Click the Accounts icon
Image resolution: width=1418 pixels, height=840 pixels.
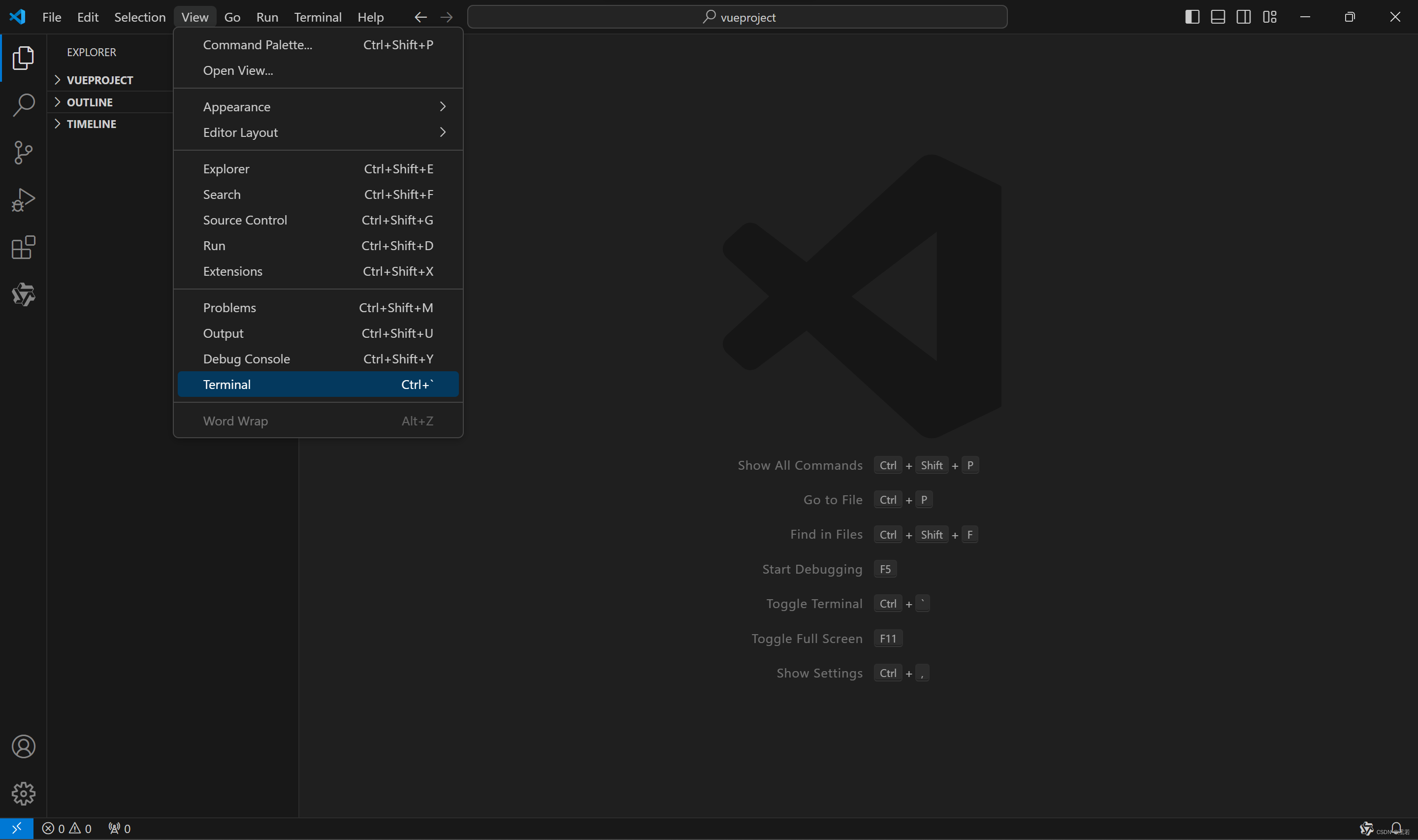[23, 746]
